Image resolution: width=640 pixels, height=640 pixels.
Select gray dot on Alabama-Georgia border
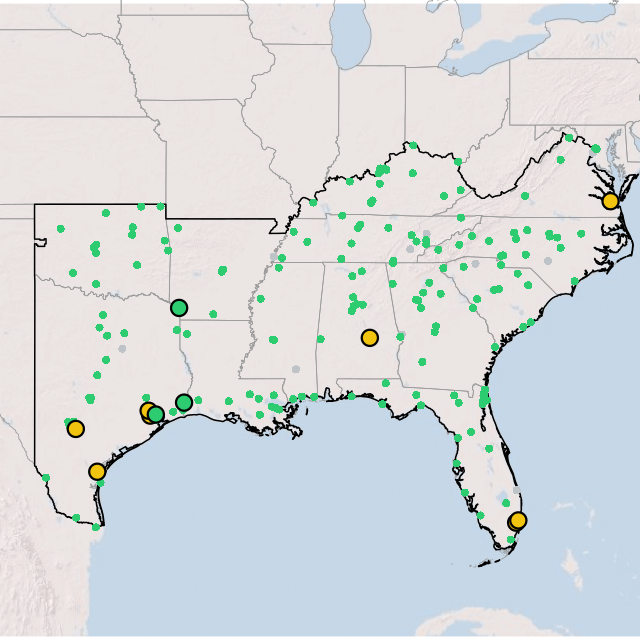point(402,334)
